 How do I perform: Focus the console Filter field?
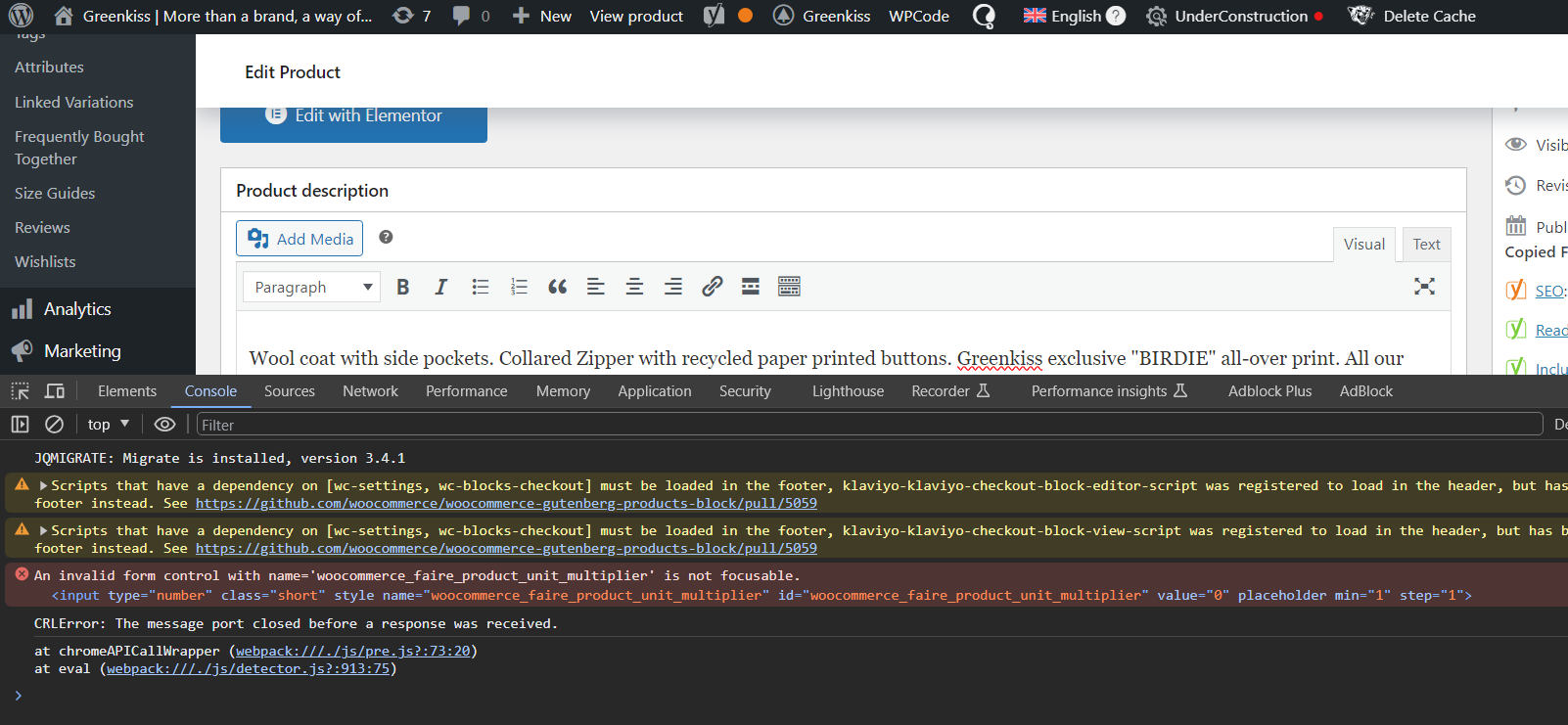coord(869,425)
